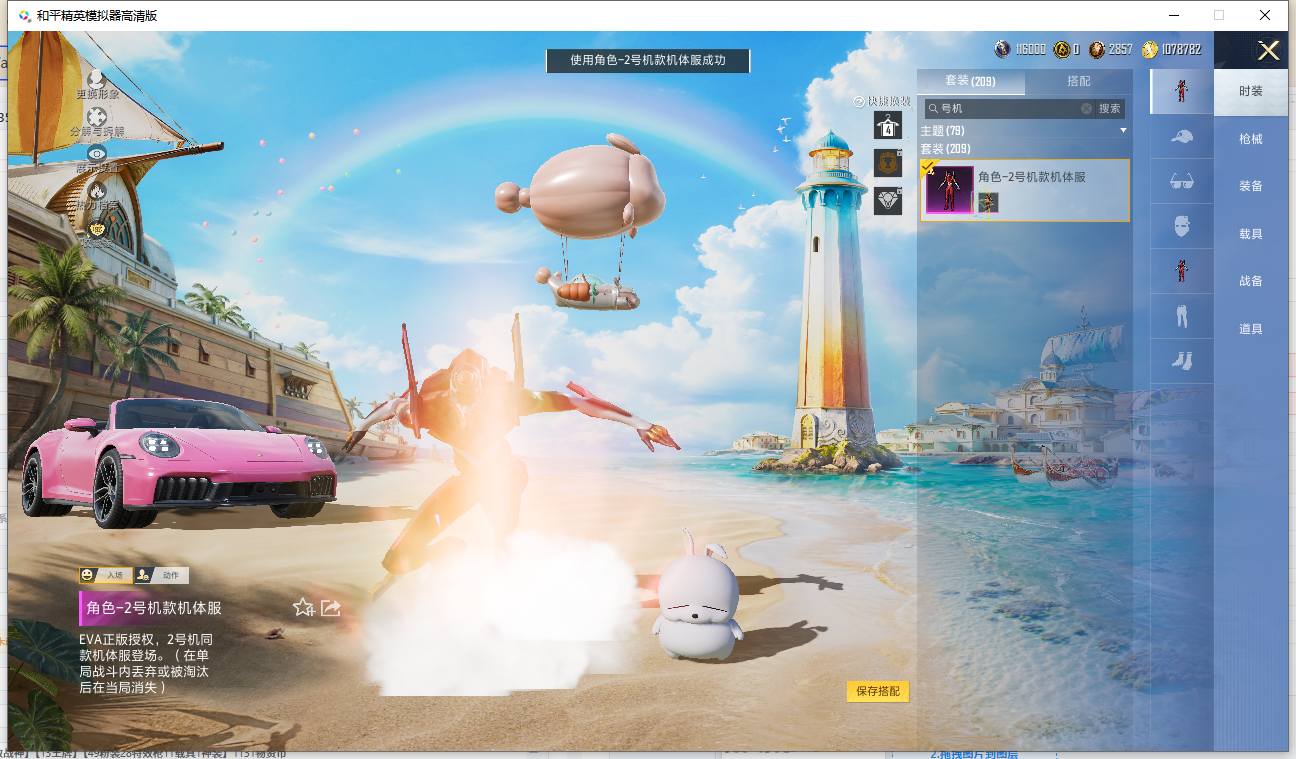The height and width of the screenshot is (759, 1296).
Task: Minimize the 和平精英模拟器高清版 window
Action: 1174,15
